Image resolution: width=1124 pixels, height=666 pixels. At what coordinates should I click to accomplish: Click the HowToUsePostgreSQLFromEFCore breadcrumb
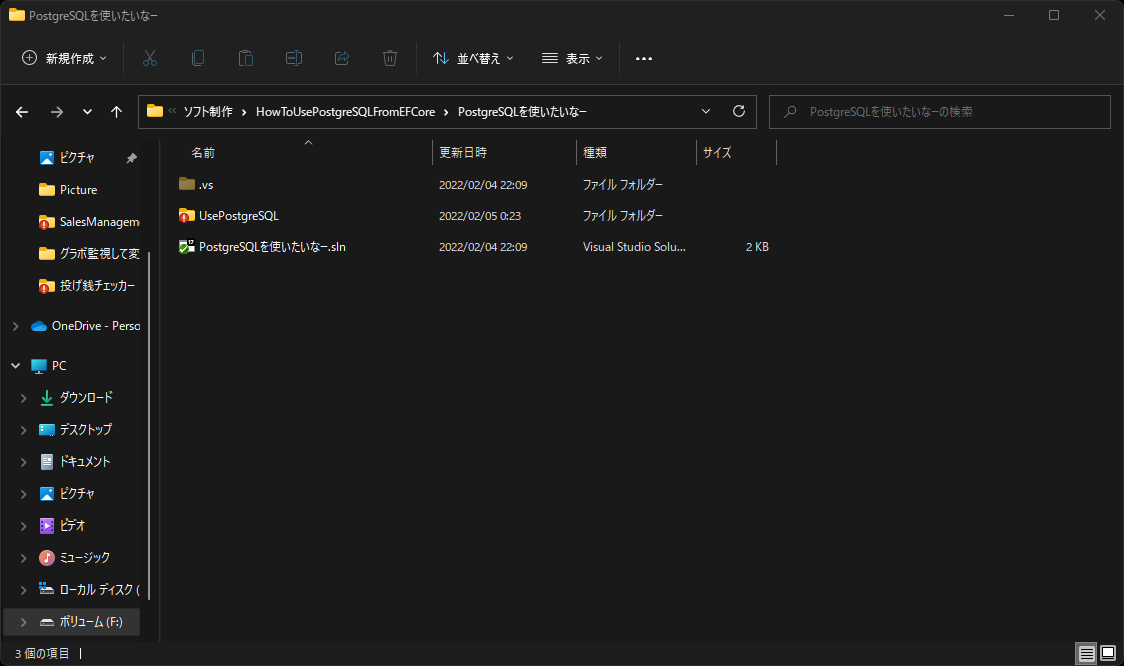[346, 112]
